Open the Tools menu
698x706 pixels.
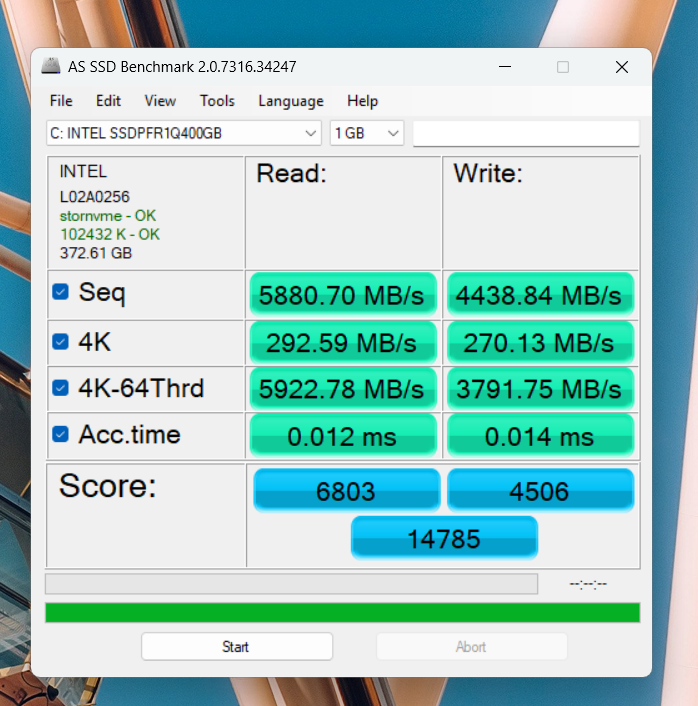click(x=217, y=101)
